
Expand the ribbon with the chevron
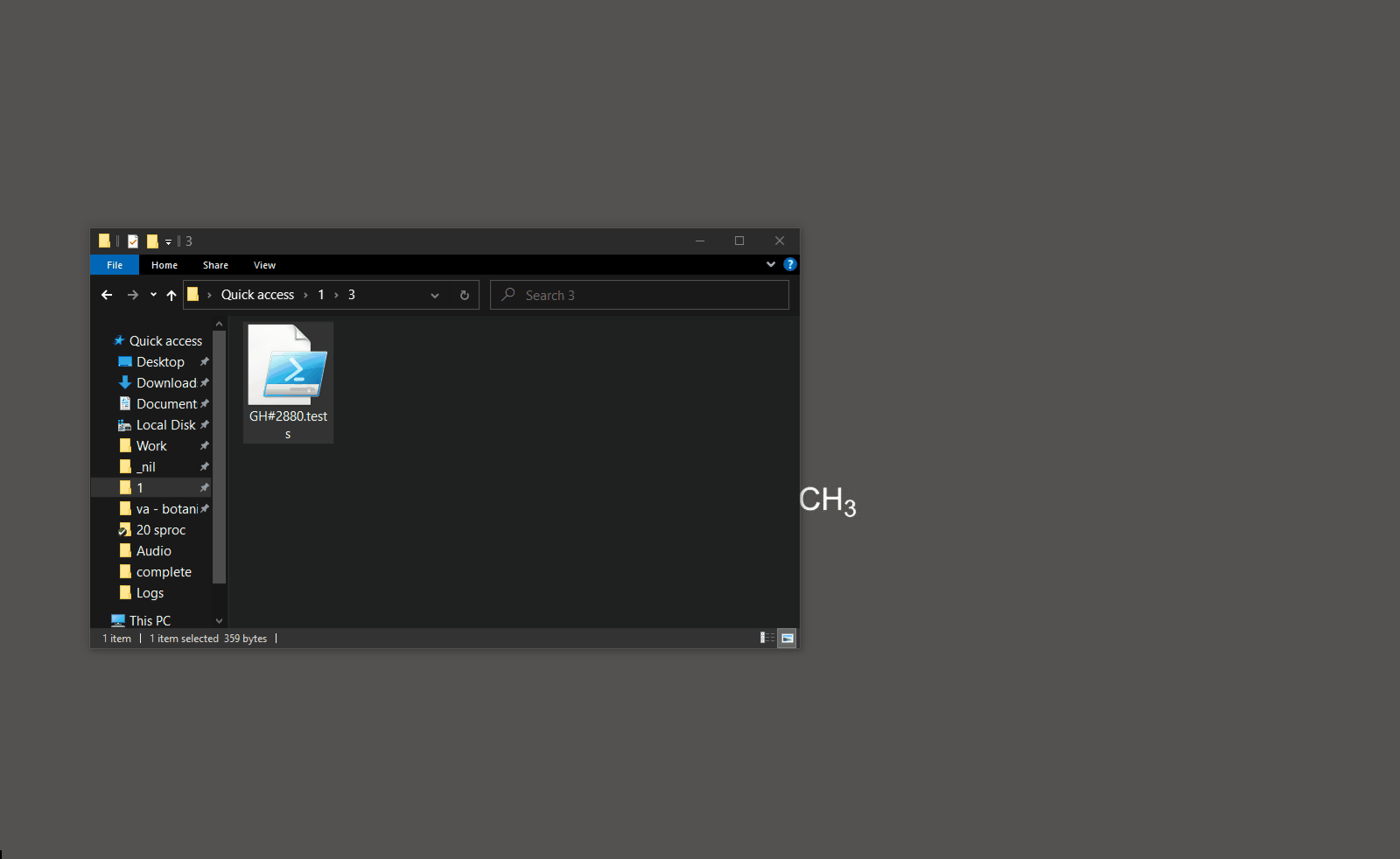point(771,264)
